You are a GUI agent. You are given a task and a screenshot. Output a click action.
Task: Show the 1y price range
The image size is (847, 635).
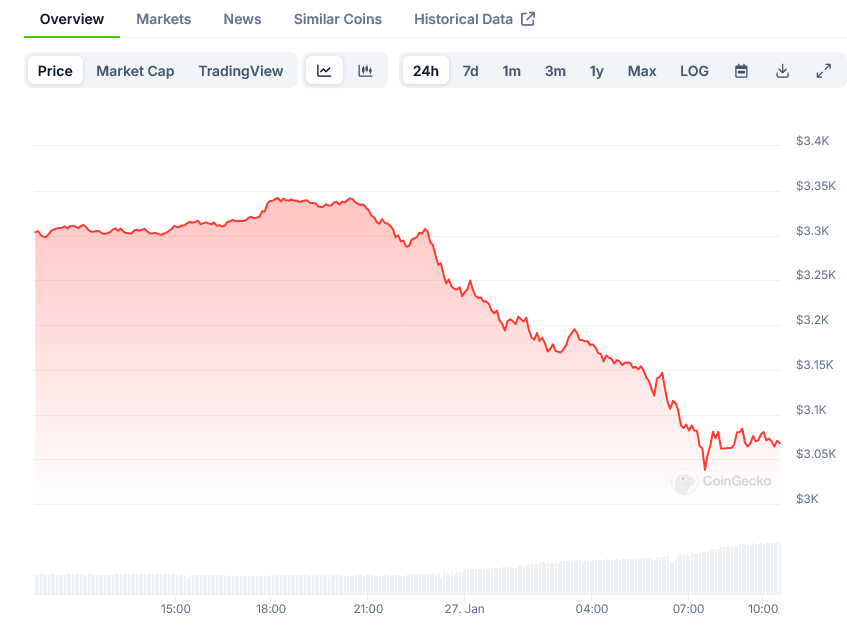(596, 71)
